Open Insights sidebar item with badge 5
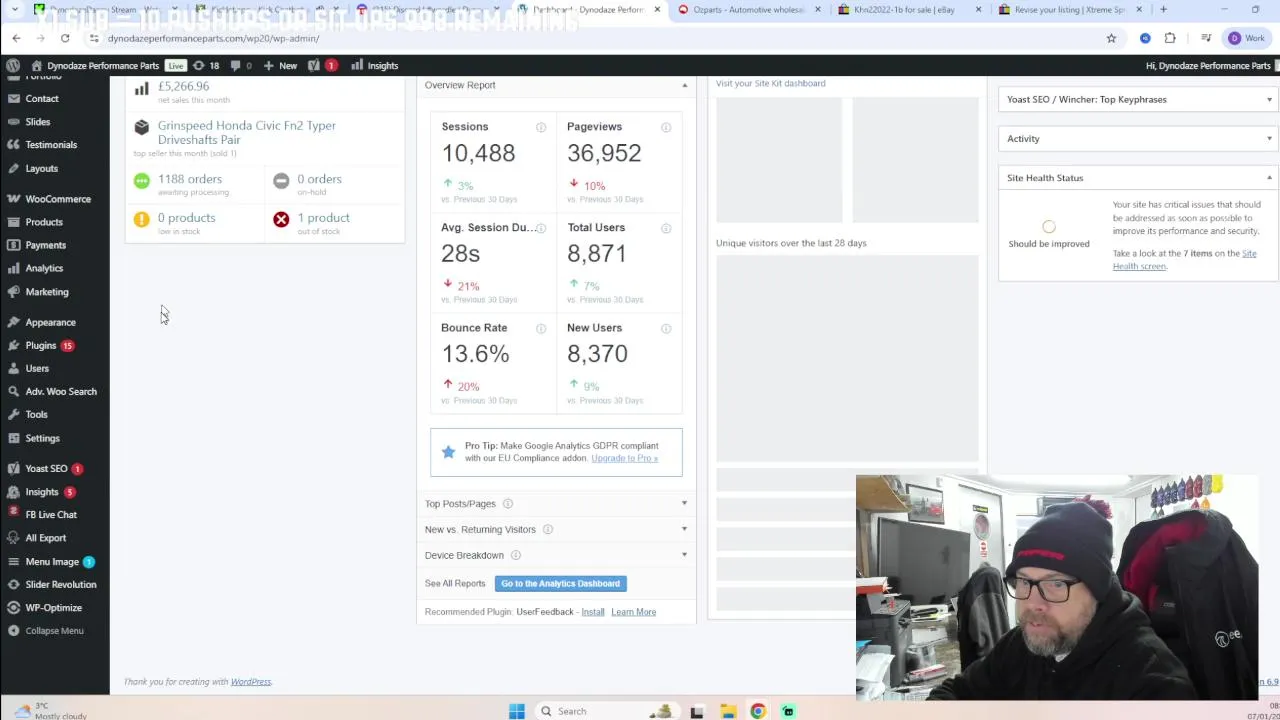Viewport: 1280px width, 720px height. click(x=42, y=492)
